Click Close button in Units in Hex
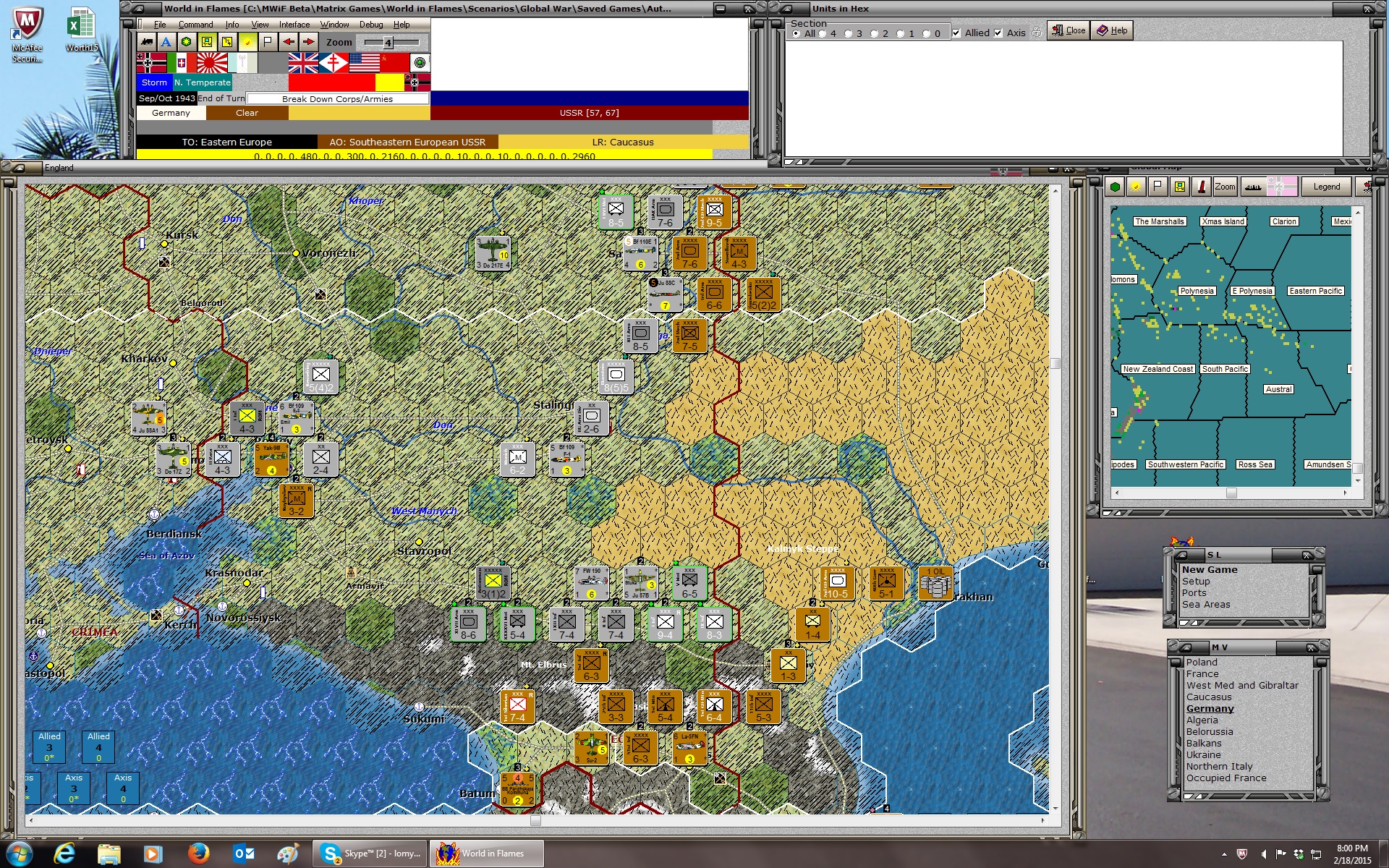Screen dimensions: 1389x868 click(x=1069, y=30)
